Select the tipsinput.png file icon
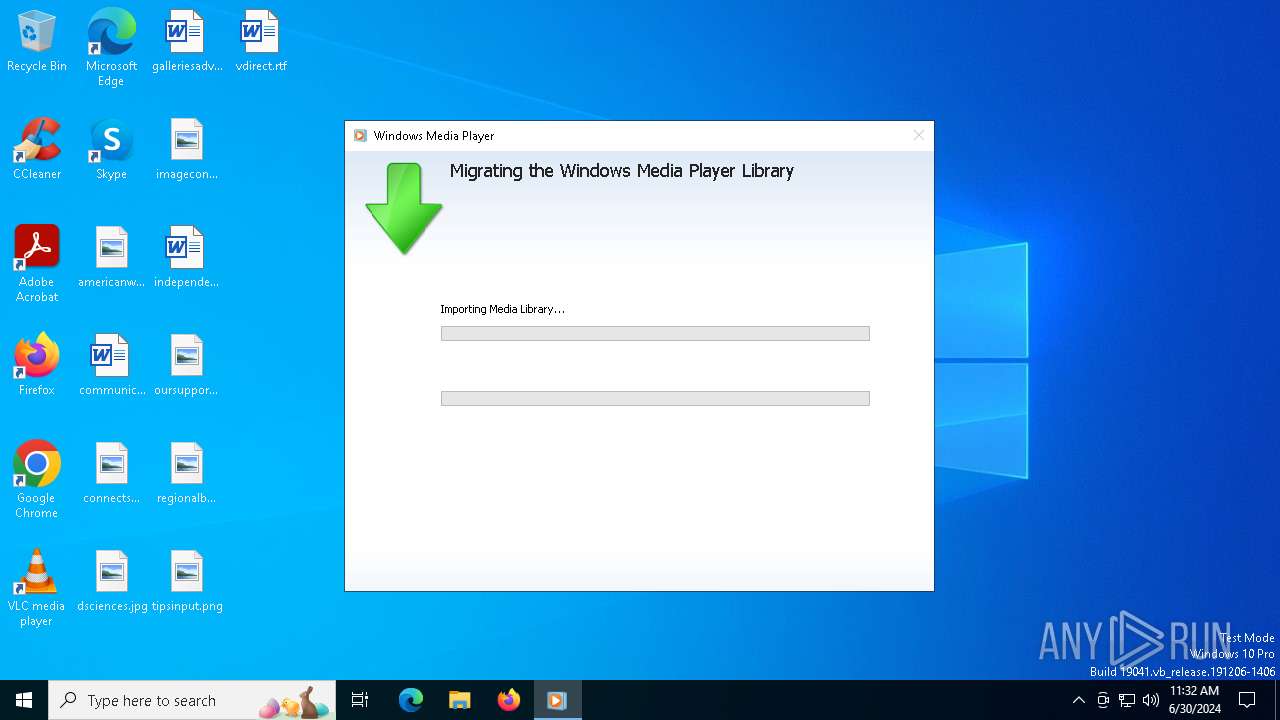 click(187, 581)
